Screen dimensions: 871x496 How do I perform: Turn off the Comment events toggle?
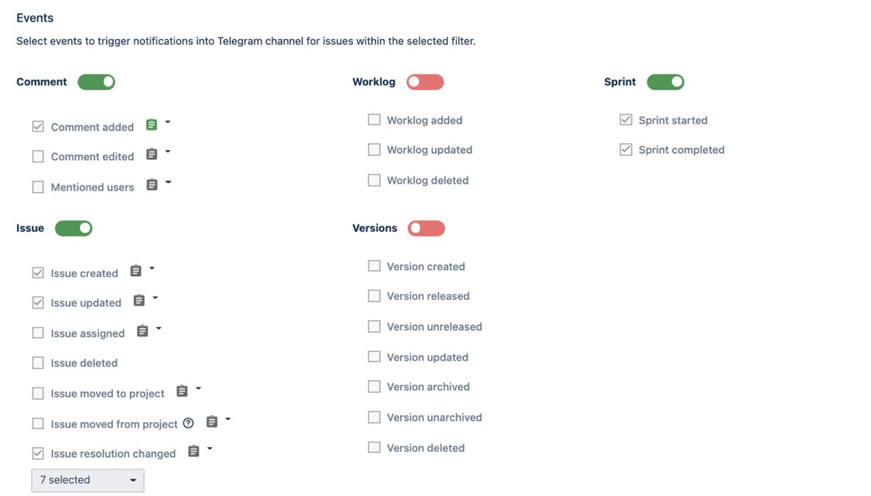[x=96, y=82]
